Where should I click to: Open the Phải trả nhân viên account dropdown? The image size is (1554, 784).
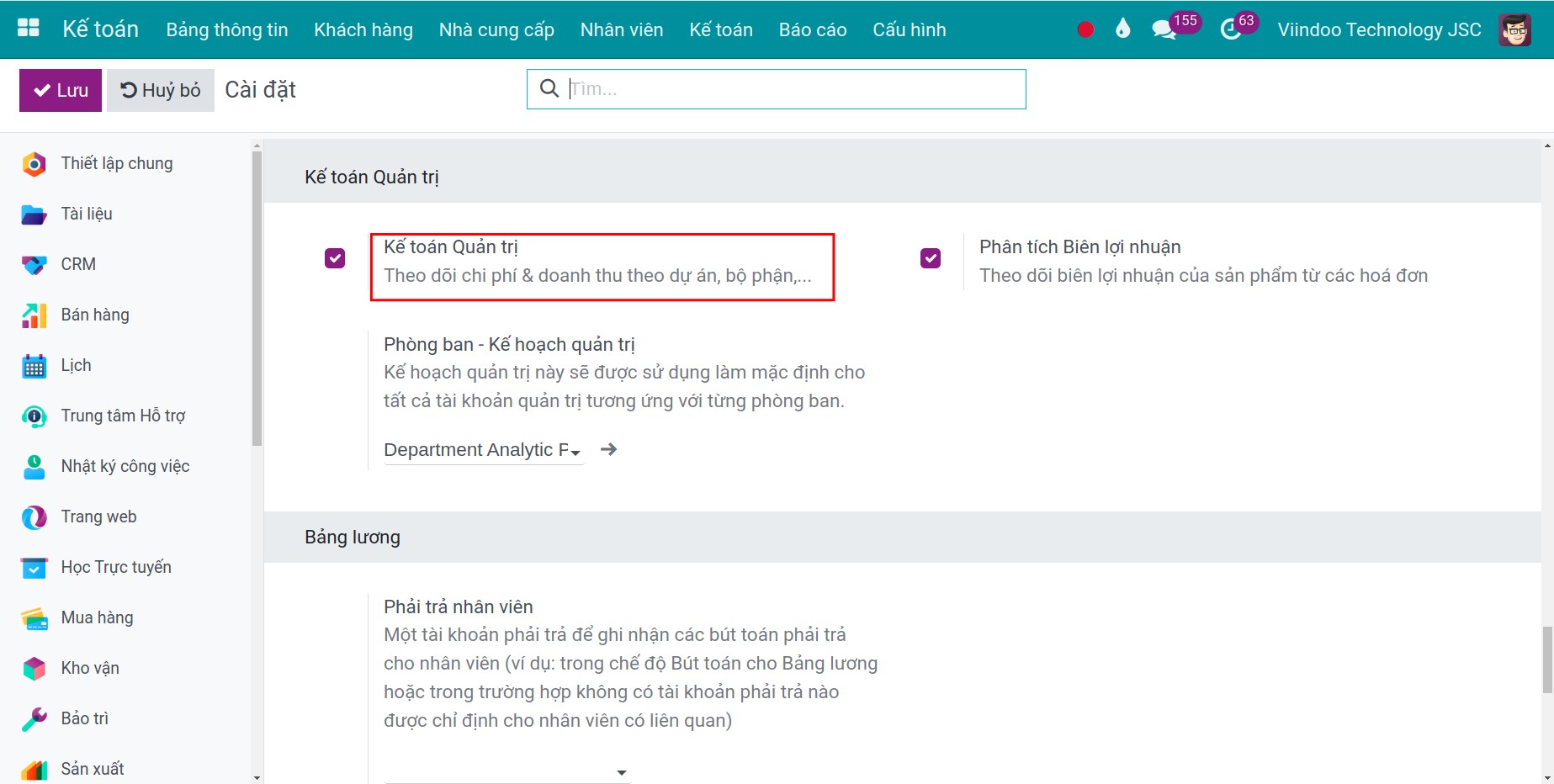pyautogui.click(x=507, y=771)
